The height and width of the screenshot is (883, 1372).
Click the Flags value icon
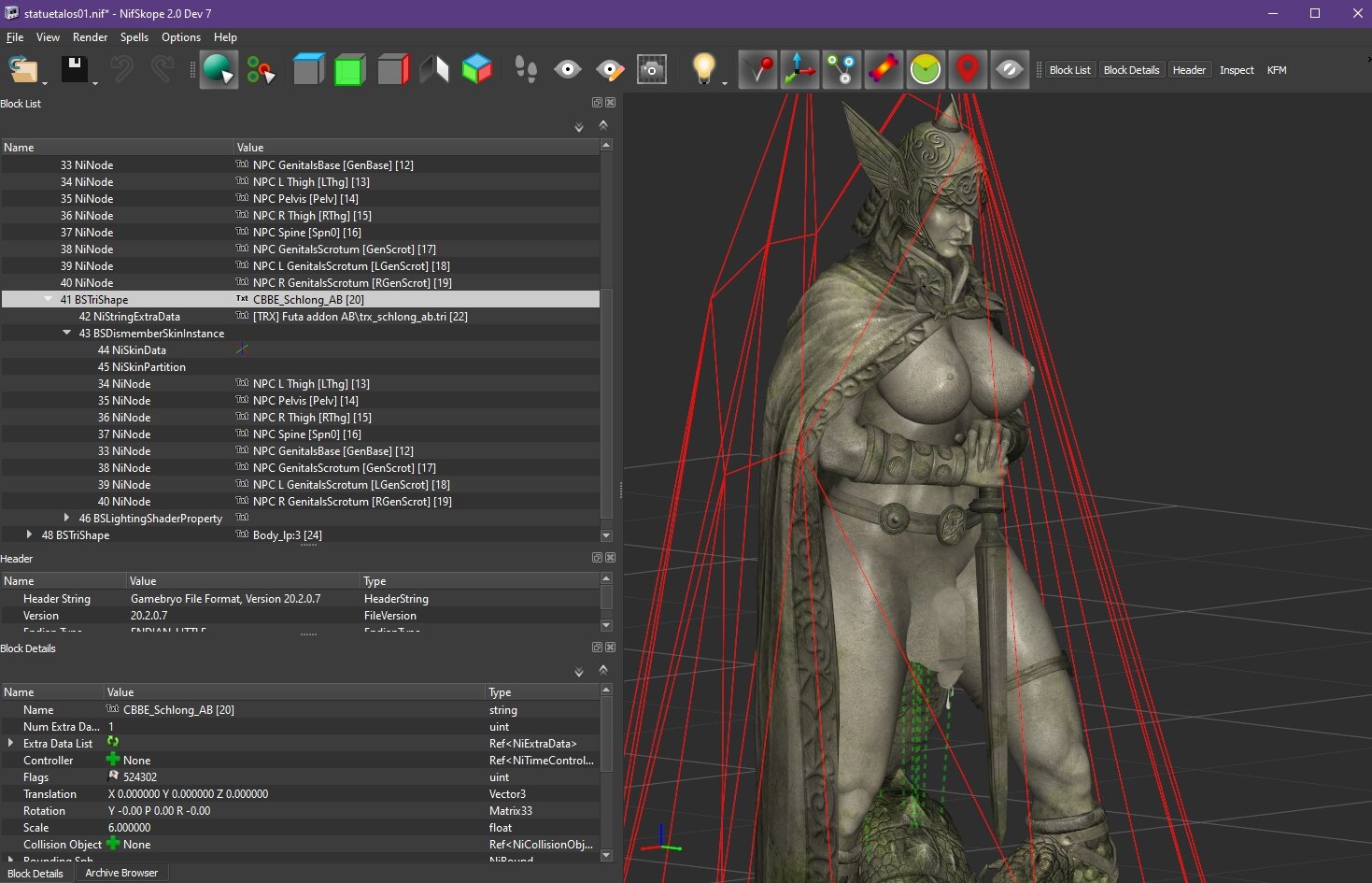(x=114, y=776)
